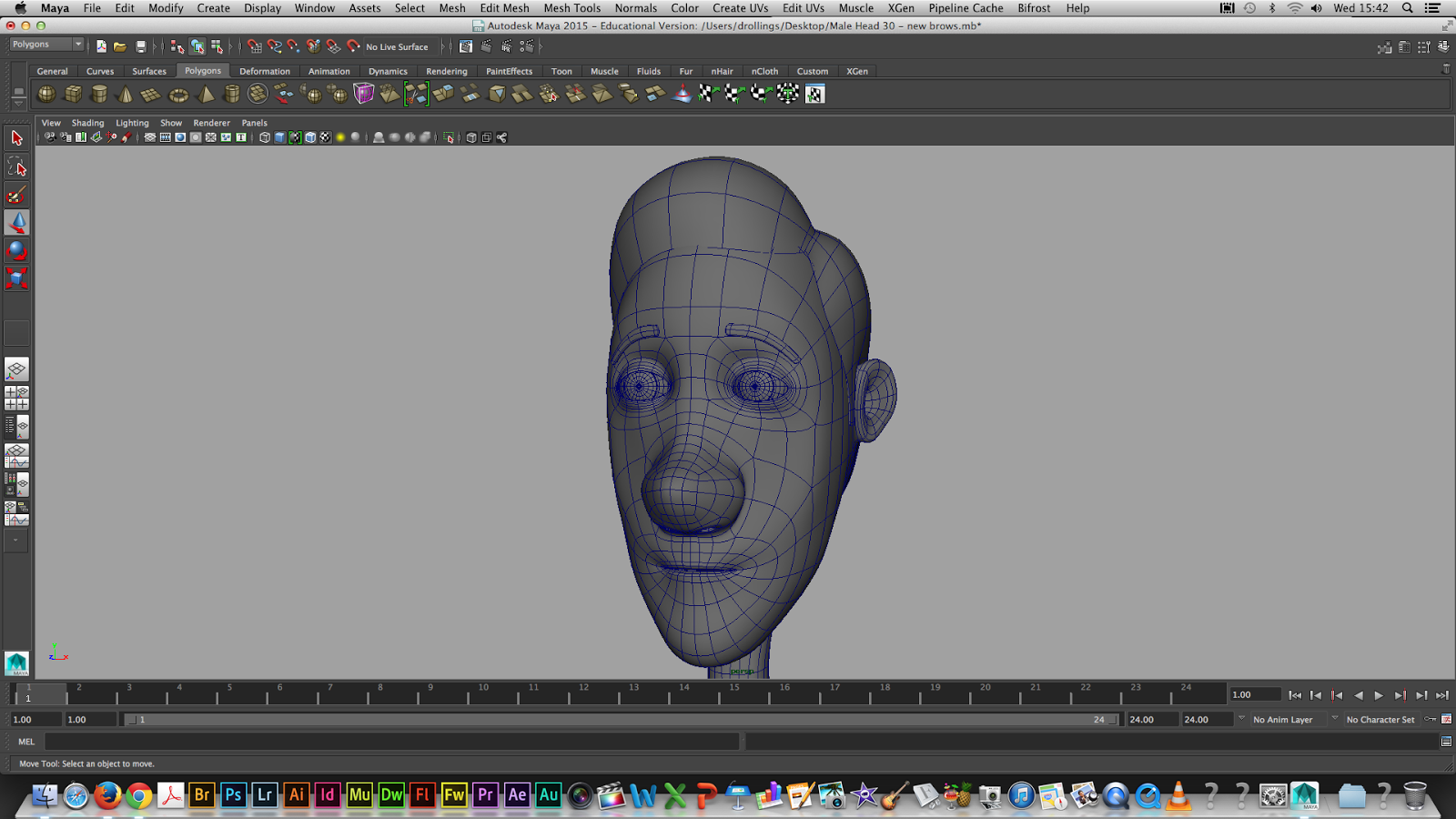This screenshot has height=819, width=1456.
Task: Open the Mesh Tools menu
Action: pyautogui.click(x=571, y=8)
